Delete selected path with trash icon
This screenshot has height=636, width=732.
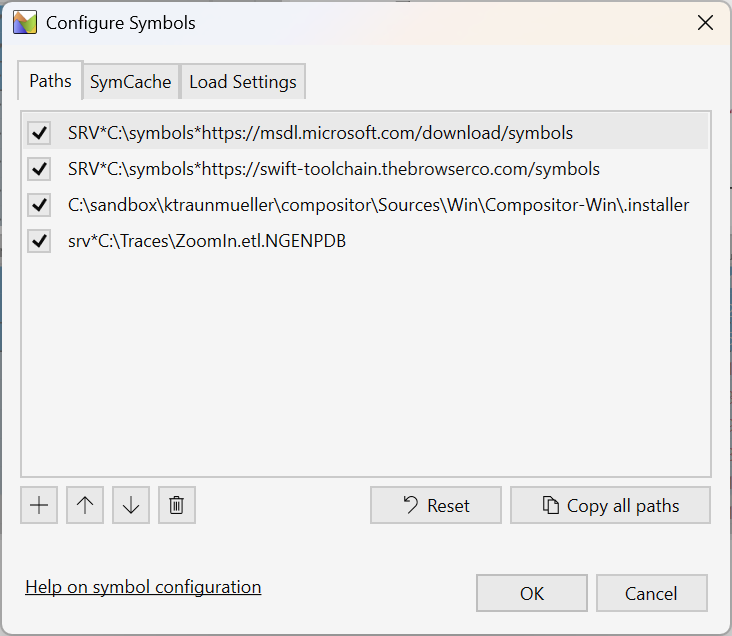pos(176,505)
